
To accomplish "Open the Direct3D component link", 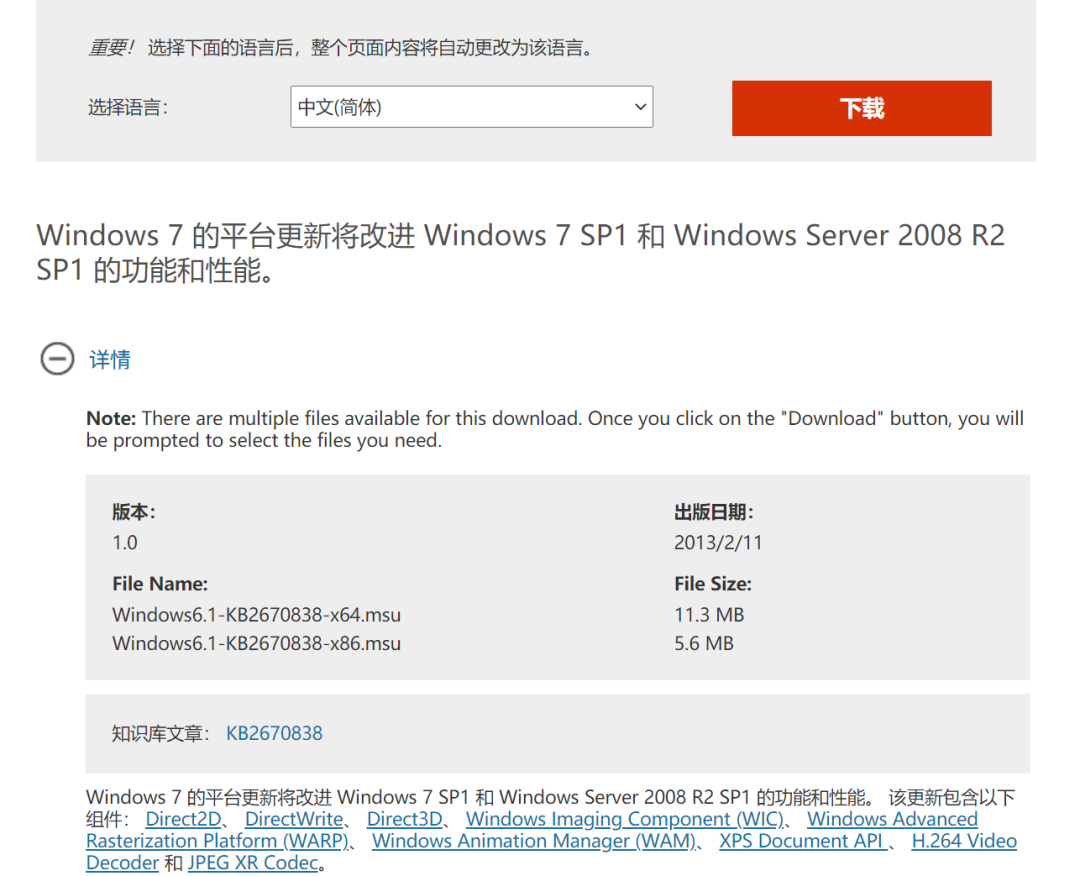I will [x=404, y=819].
